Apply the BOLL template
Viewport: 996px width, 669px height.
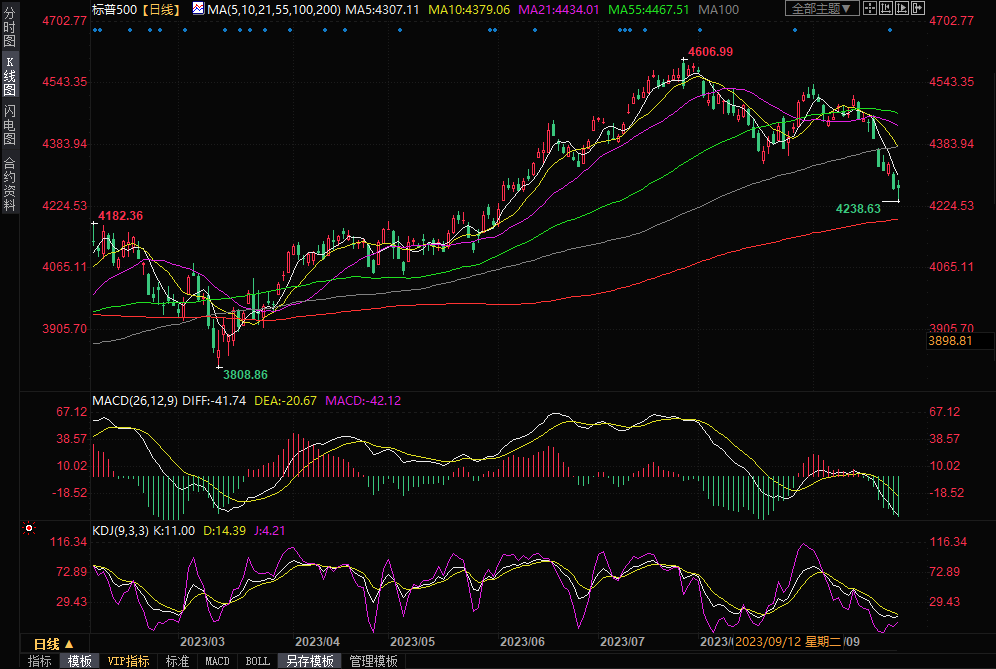[257, 661]
